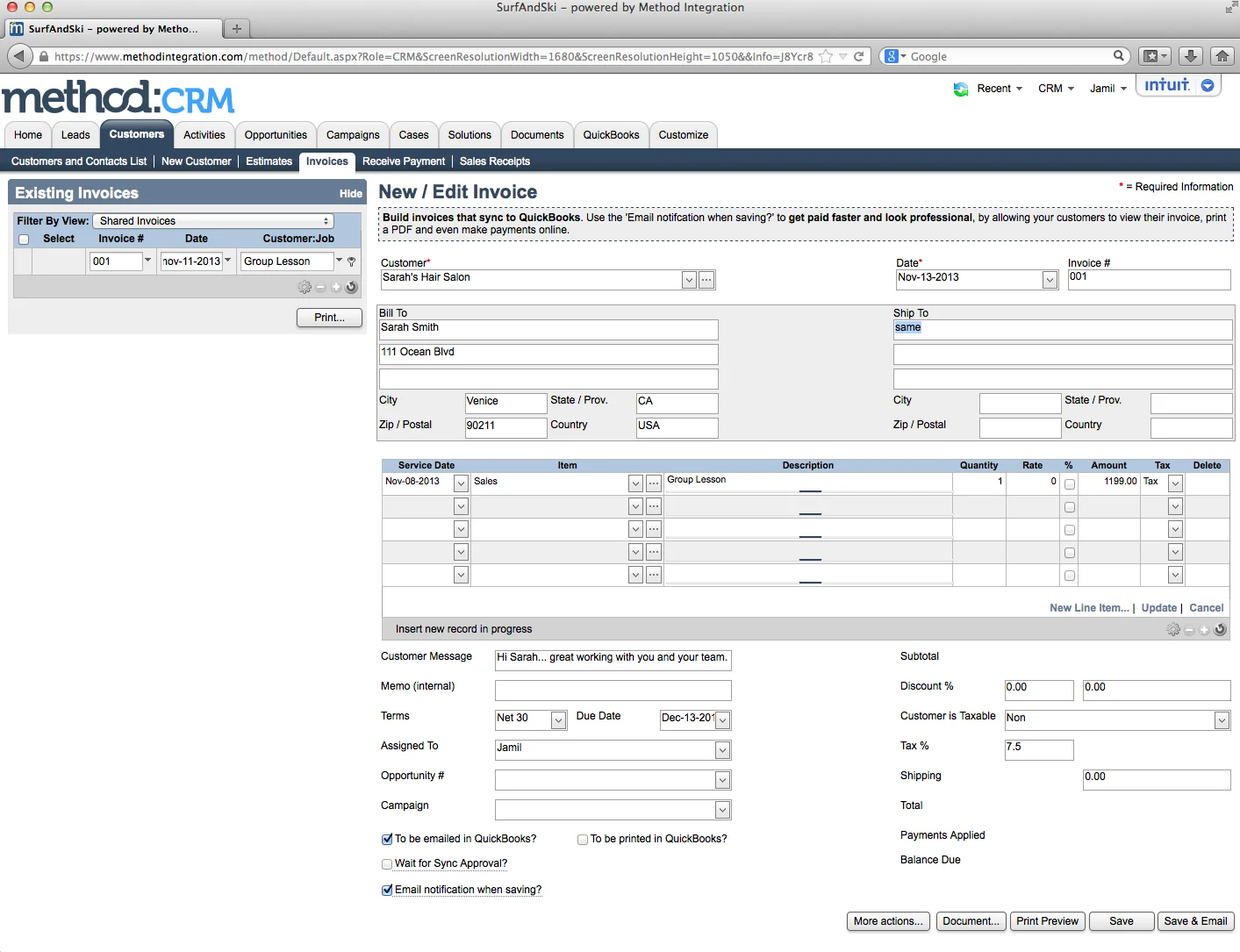Enable 'Wait for Sync Approval?' checkbox
The image size is (1240, 952).
[x=387, y=864]
